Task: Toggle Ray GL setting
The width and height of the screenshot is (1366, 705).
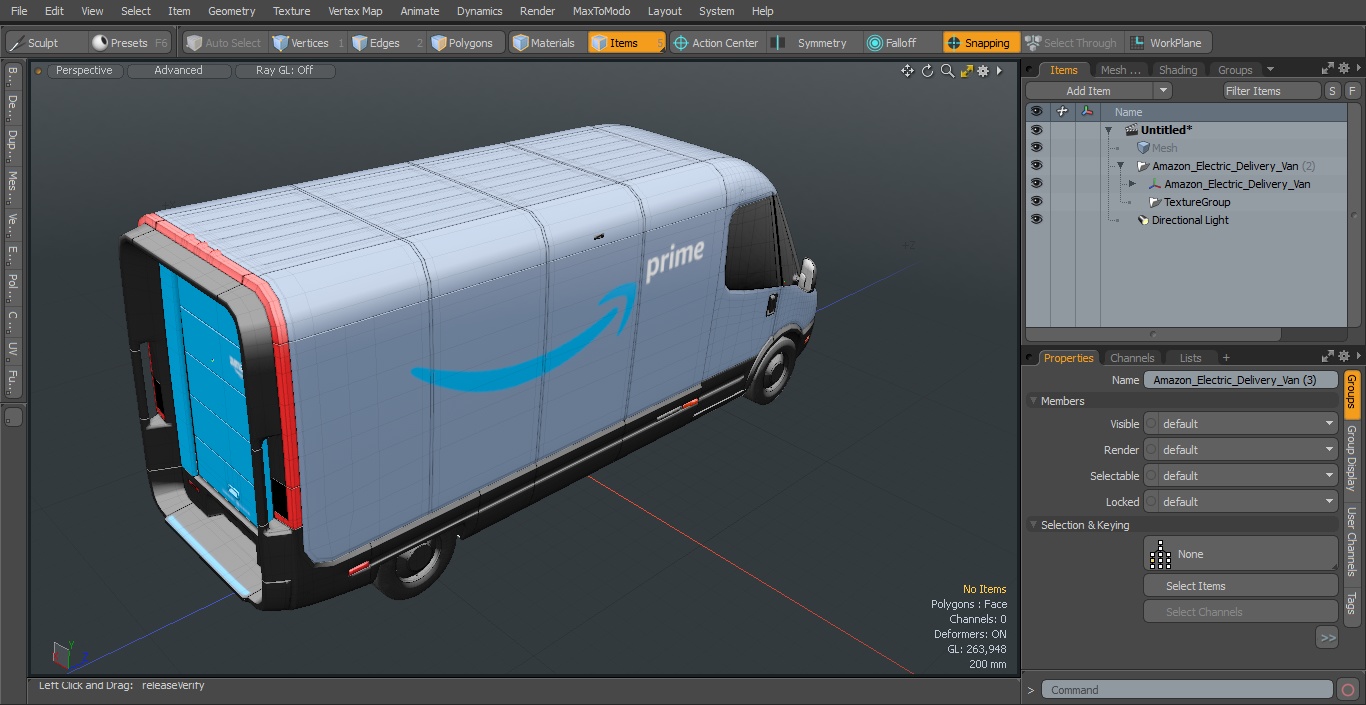Action: 285,71
